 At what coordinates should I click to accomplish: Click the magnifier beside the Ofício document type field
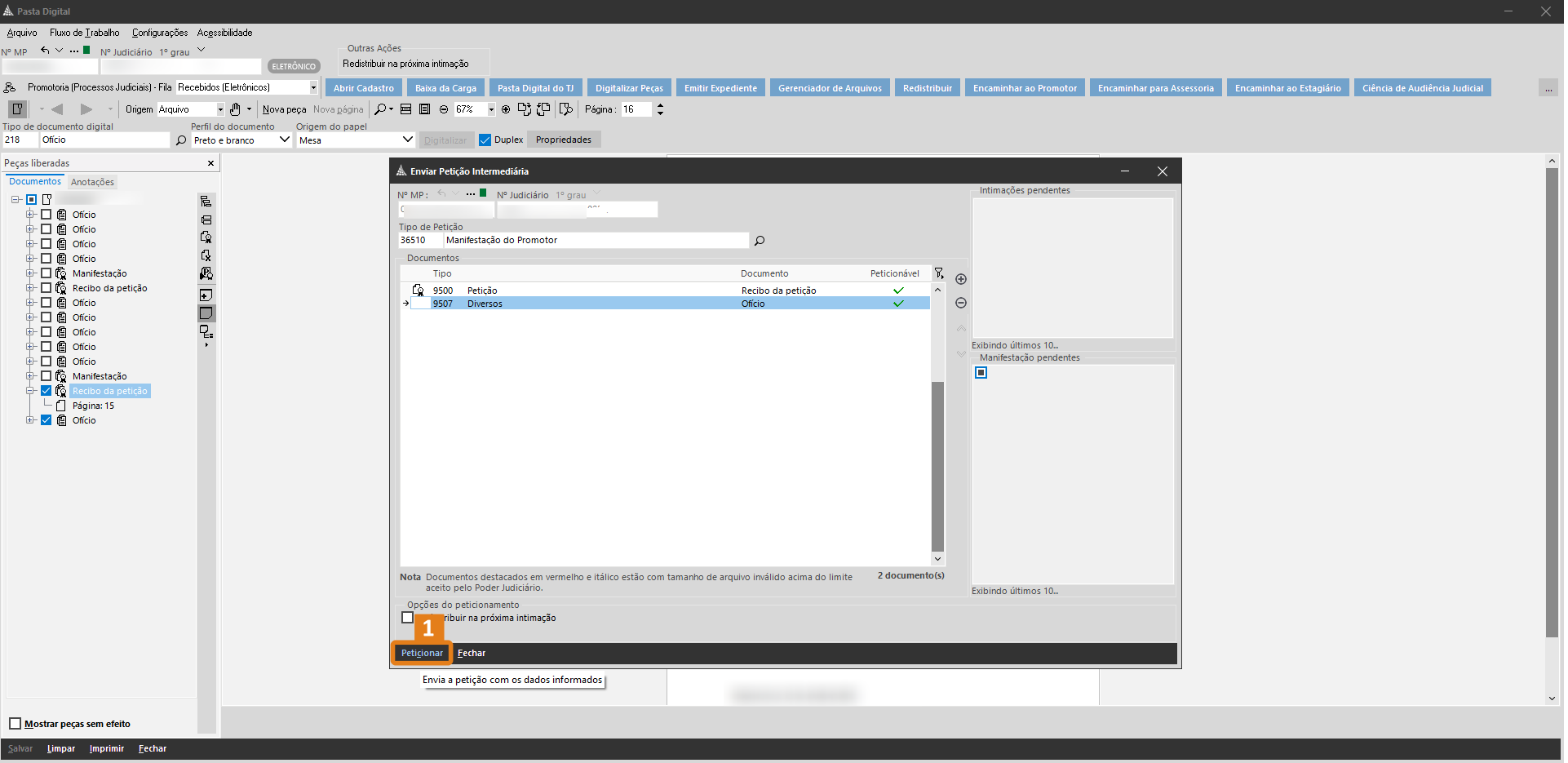181,140
